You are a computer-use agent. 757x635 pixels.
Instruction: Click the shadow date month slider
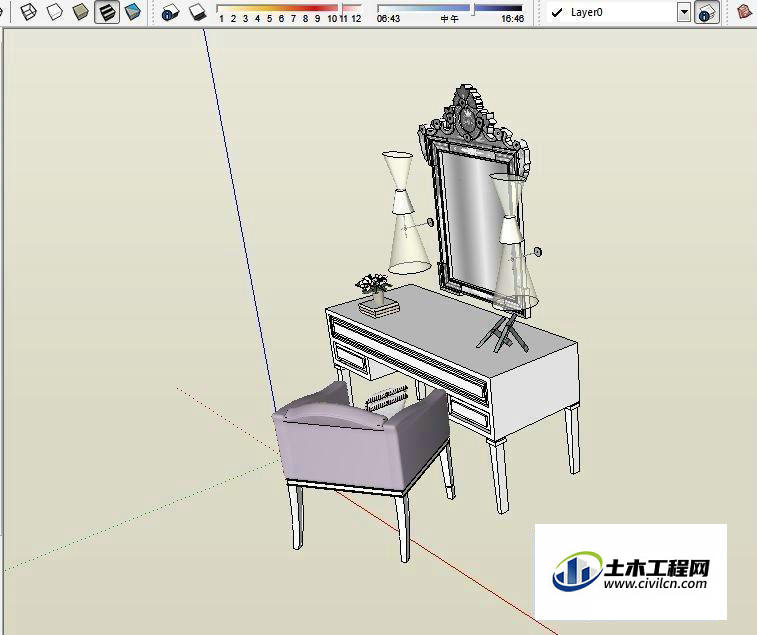289,8
